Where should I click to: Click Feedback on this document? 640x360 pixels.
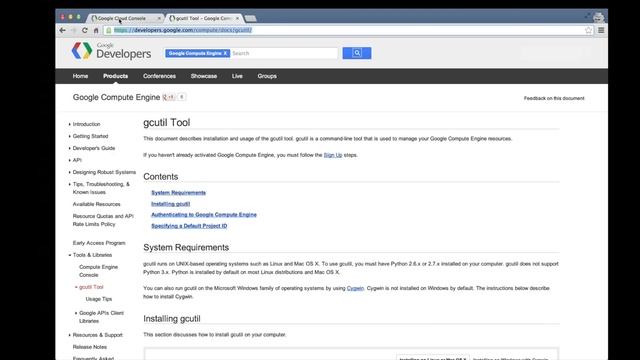pos(554,98)
